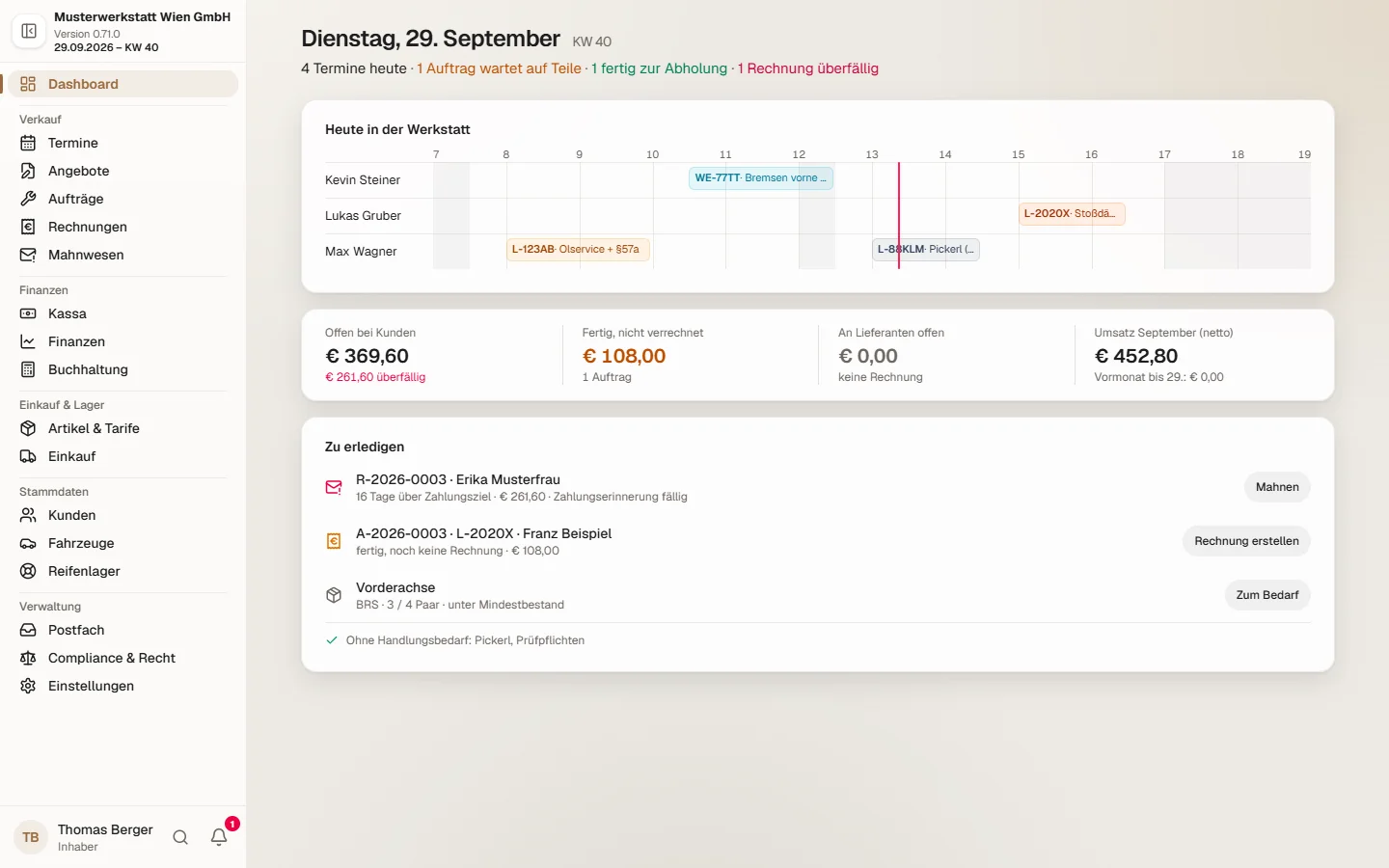Go to Termine in the sidebar

coord(123,143)
